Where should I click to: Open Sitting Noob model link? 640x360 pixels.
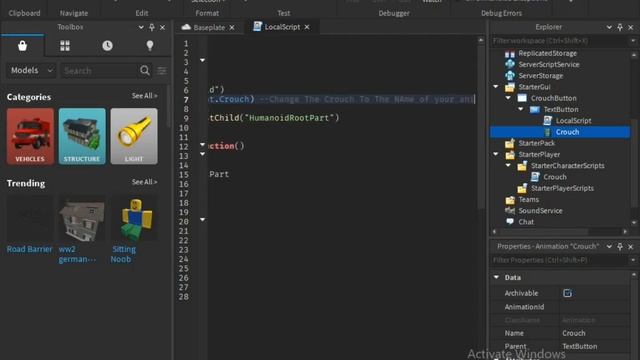[123, 254]
